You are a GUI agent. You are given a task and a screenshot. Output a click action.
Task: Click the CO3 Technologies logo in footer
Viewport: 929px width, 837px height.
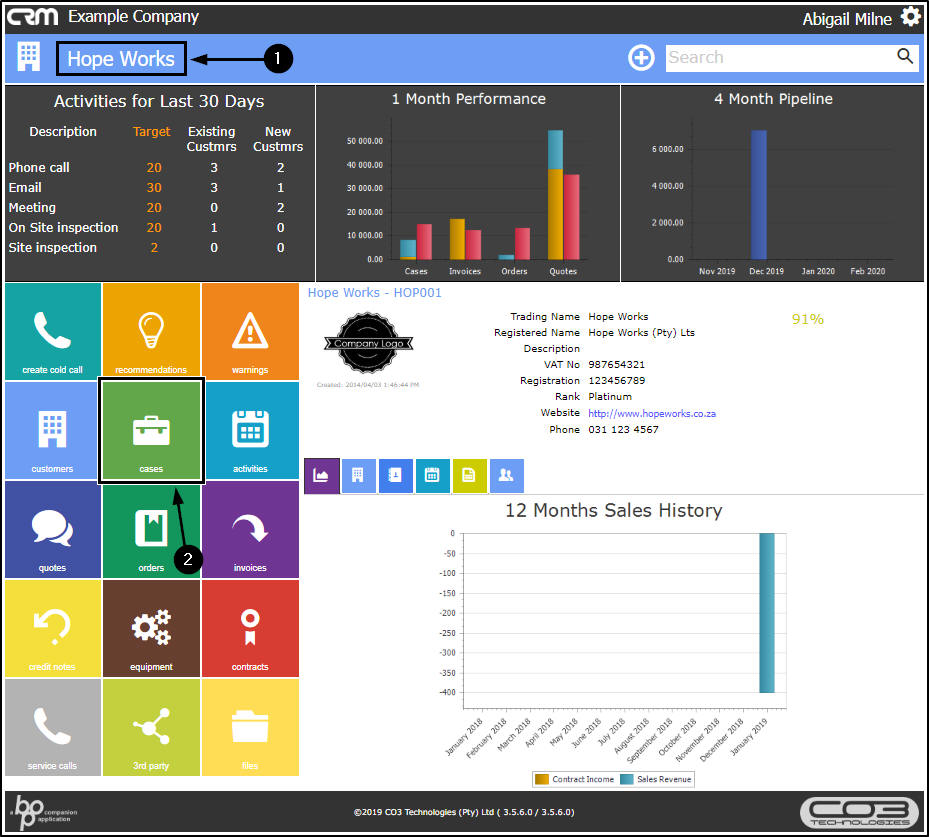859,812
